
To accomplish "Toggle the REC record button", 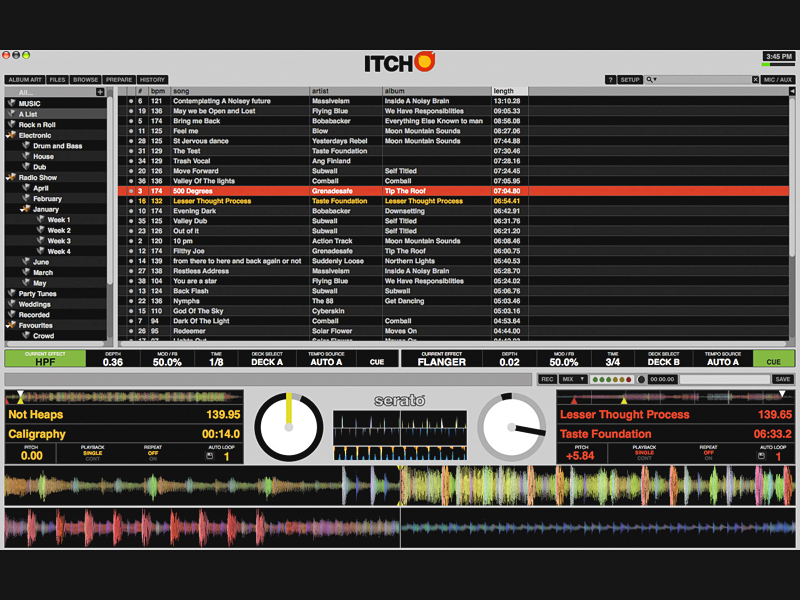I will [x=547, y=380].
